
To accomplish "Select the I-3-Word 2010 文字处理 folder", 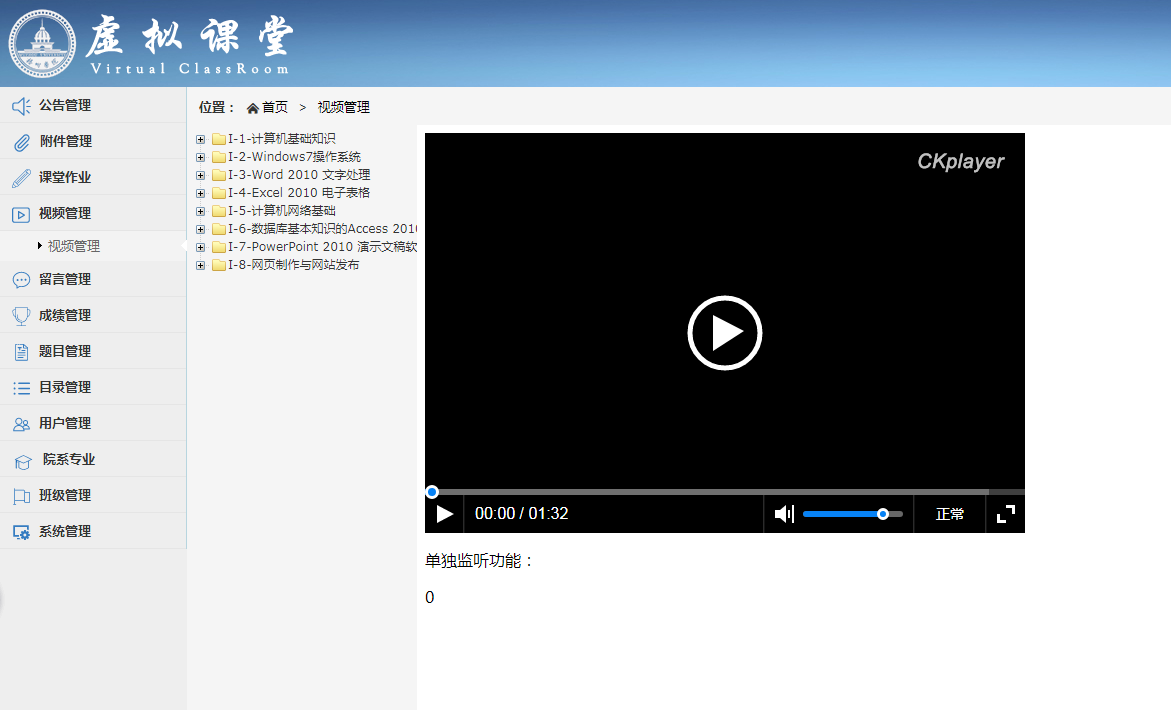I will 299,175.
